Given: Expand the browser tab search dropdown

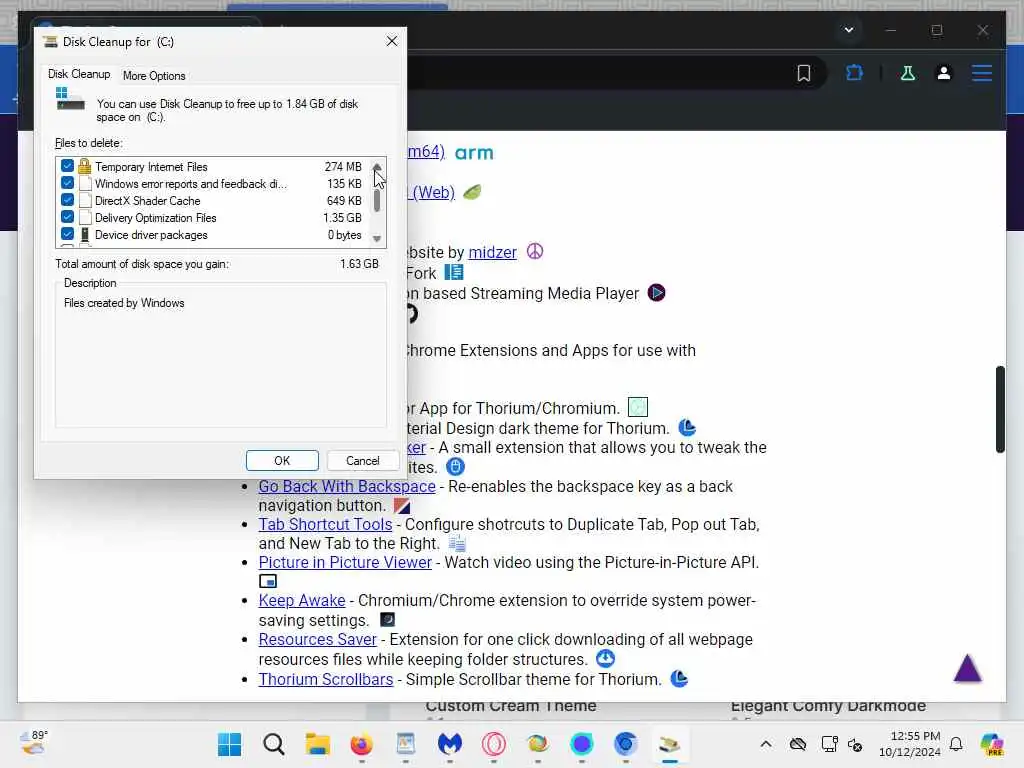Looking at the screenshot, I should point(848,30).
